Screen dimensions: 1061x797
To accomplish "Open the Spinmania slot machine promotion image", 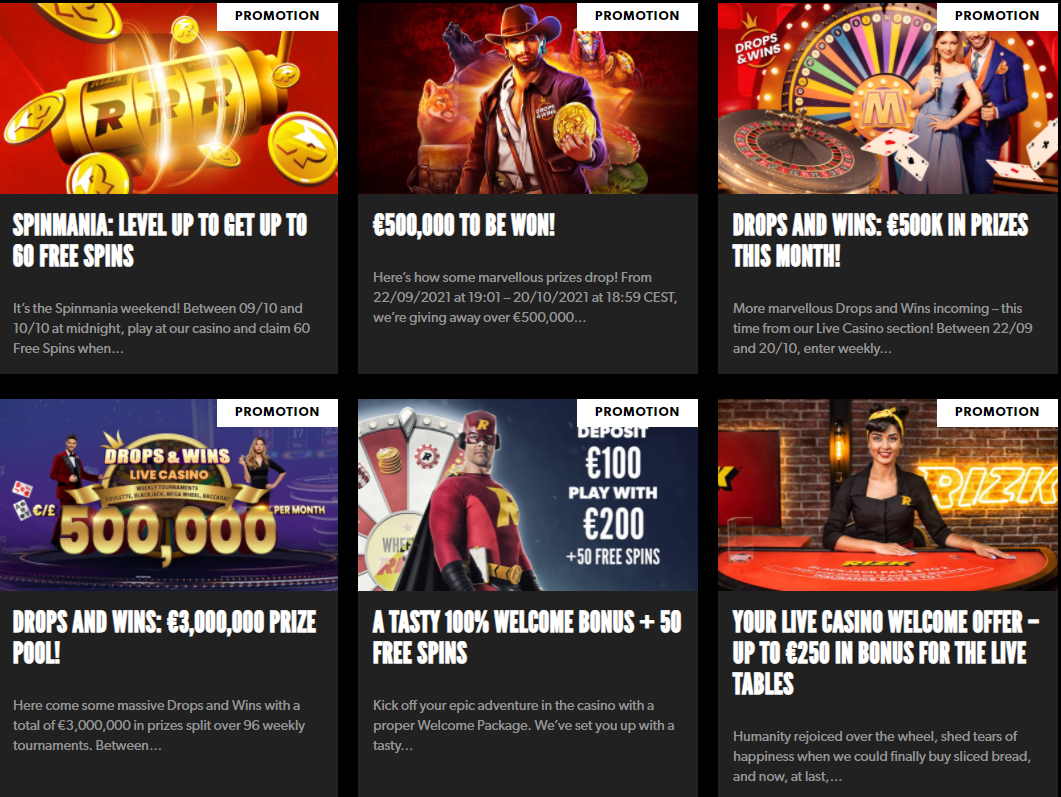I will coord(168,98).
